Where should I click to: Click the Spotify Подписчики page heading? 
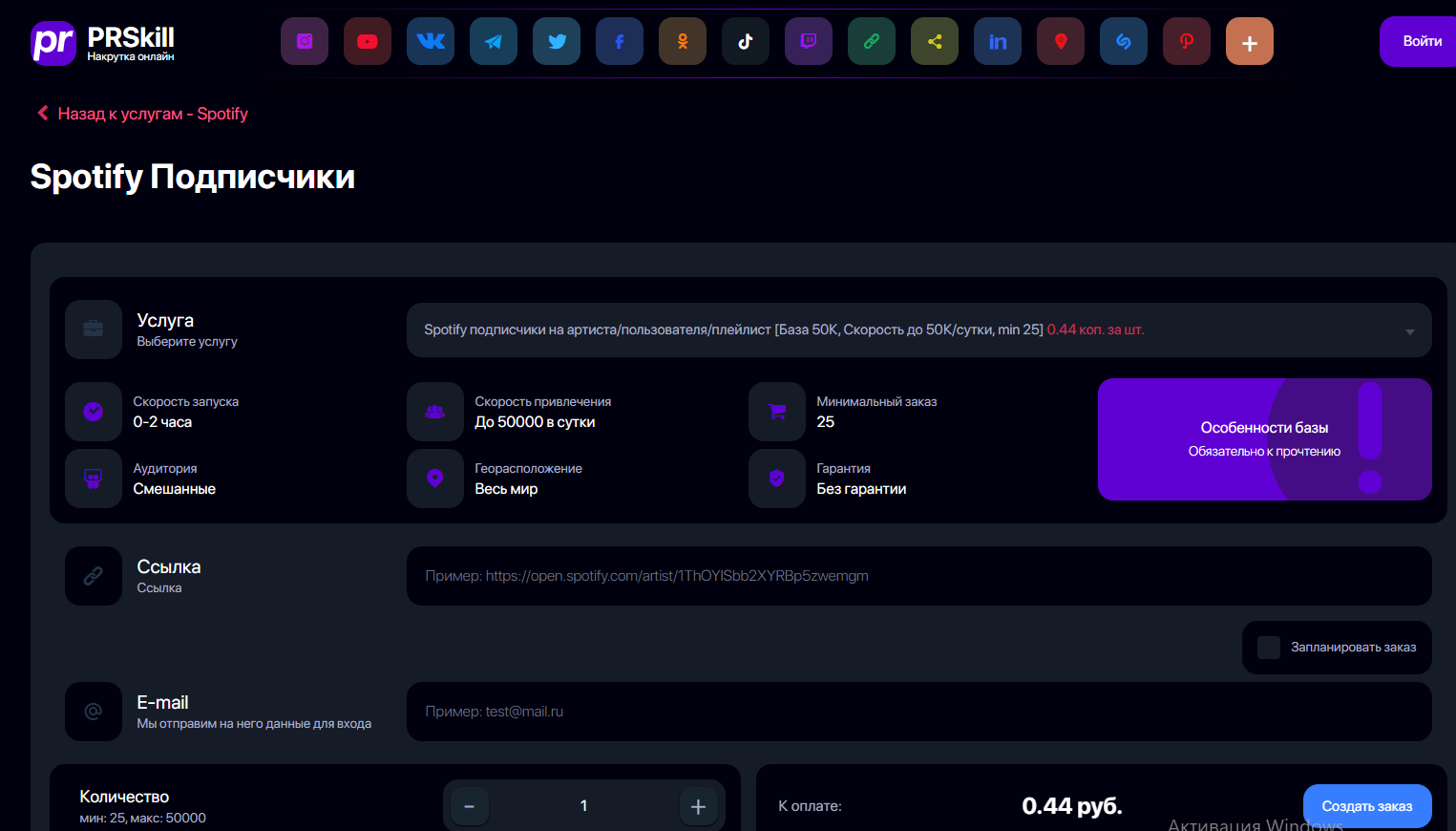point(193,177)
